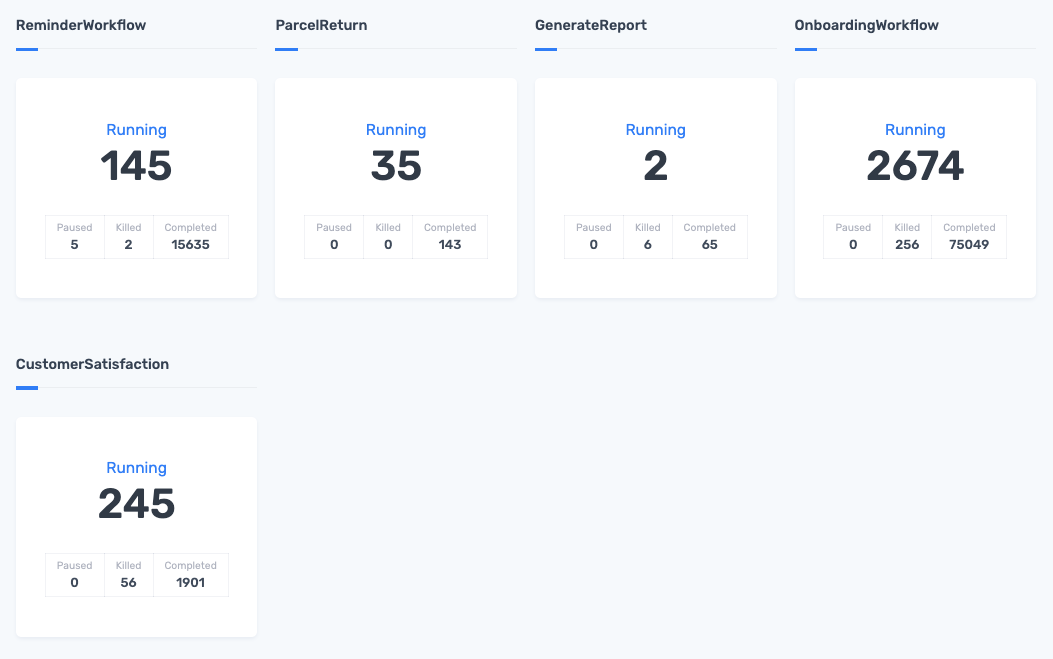
Task: Select the Completed label in CustomerSatisfaction card
Action: pyautogui.click(x=191, y=566)
